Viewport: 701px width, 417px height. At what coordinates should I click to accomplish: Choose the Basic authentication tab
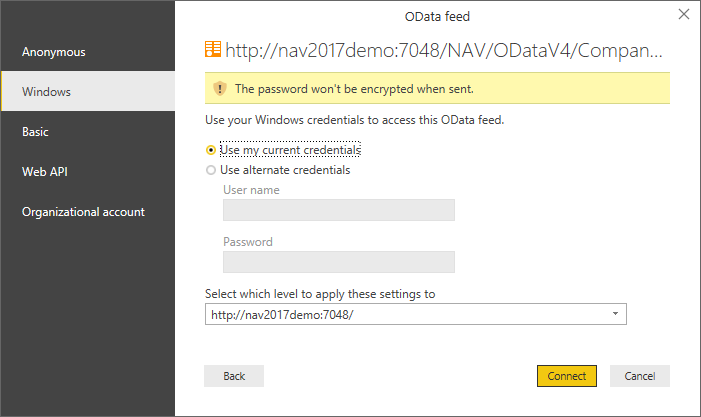coord(36,132)
